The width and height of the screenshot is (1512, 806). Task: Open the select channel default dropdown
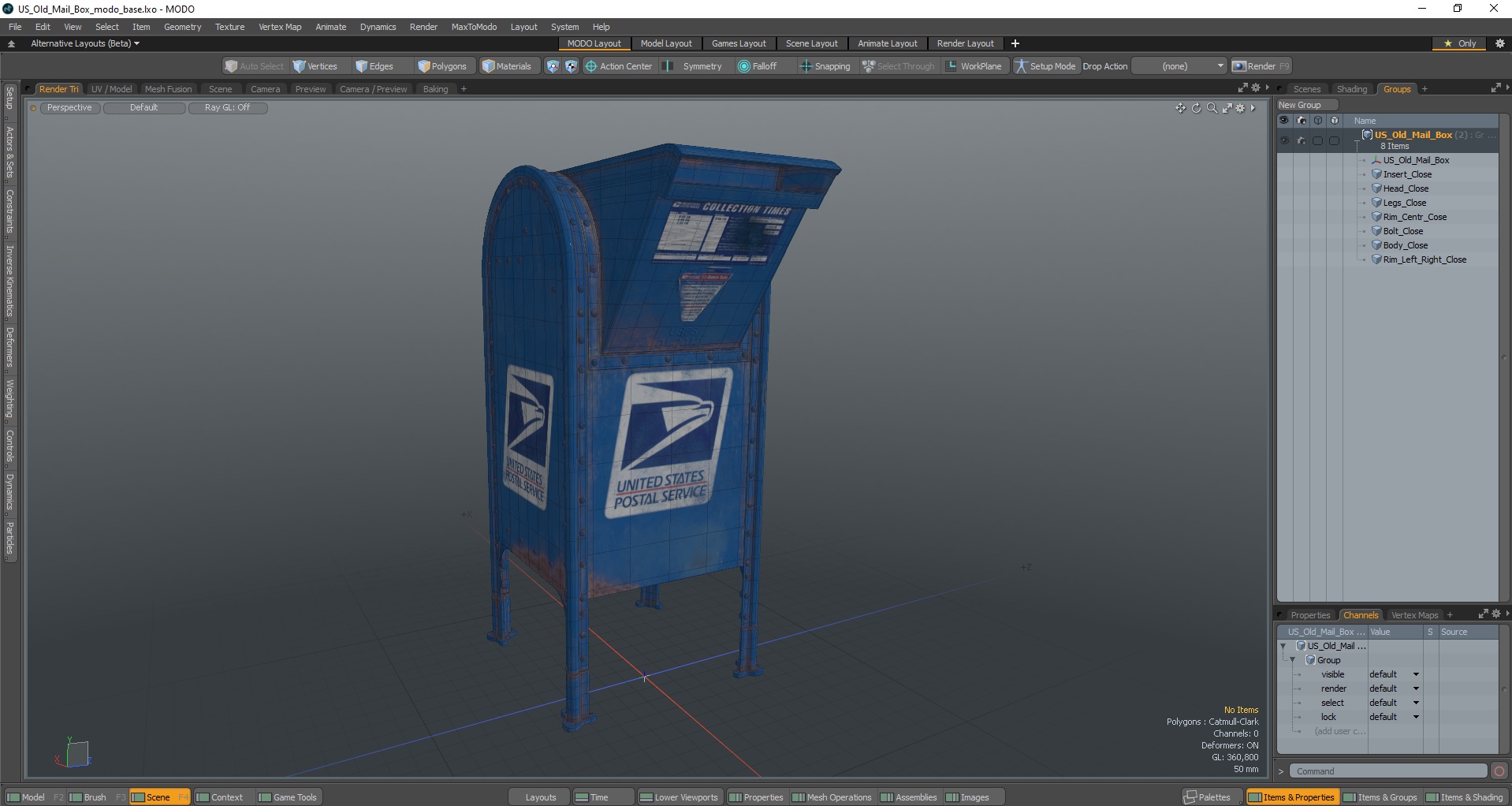click(x=1394, y=703)
